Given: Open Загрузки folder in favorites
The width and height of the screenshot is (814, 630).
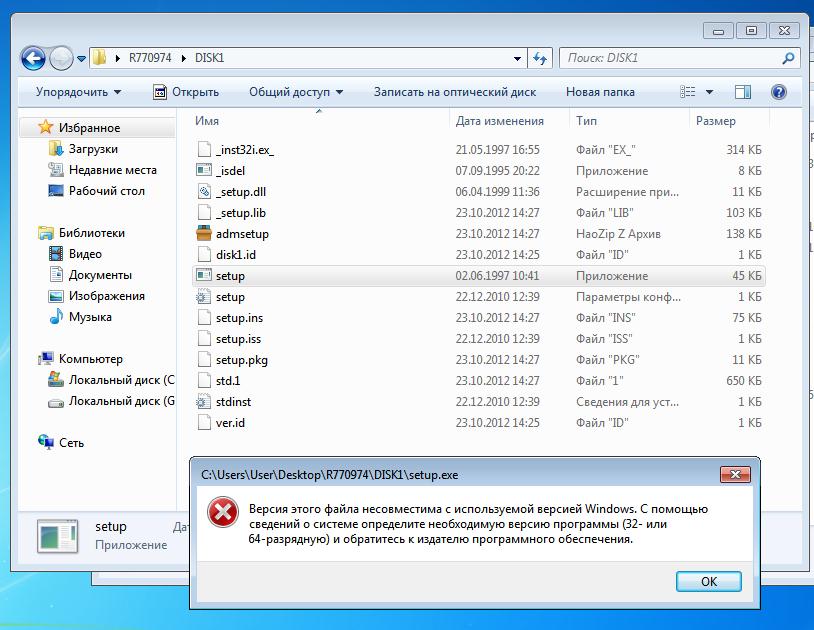Looking at the screenshot, I should coord(93,149).
